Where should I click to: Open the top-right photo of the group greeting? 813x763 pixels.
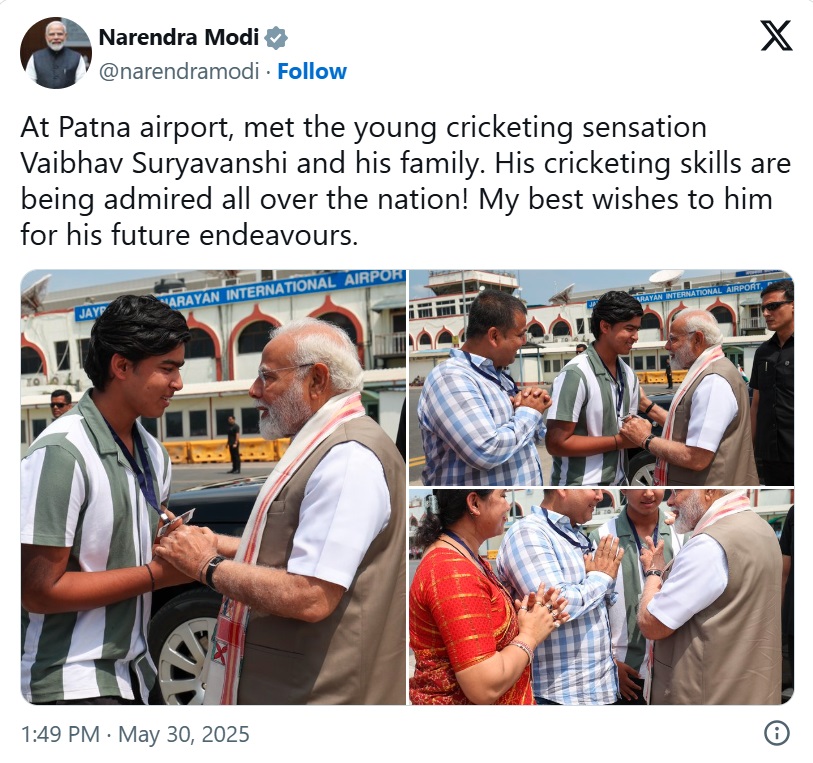point(600,377)
